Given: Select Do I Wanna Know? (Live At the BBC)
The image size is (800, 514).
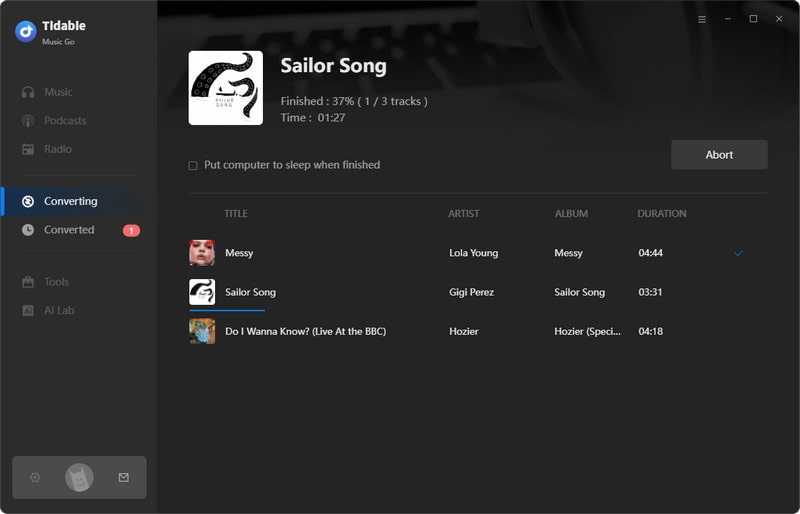Looking at the screenshot, I should pyautogui.click(x=306, y=331).
